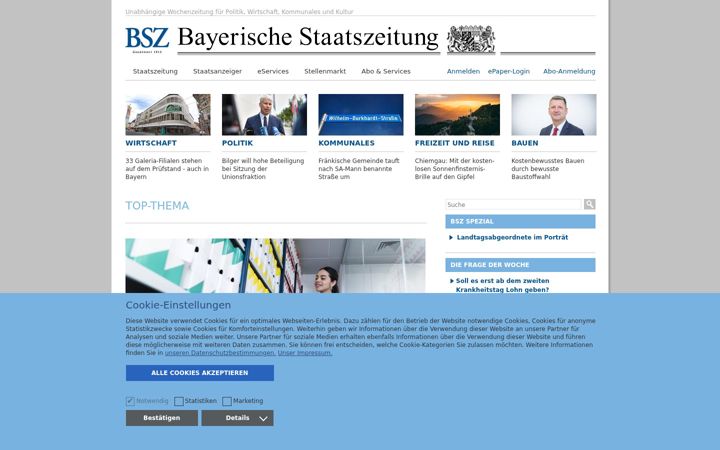720x450 pixels.
Task: Click the POLITIK section heading
Action: click(x=237, y=143)
